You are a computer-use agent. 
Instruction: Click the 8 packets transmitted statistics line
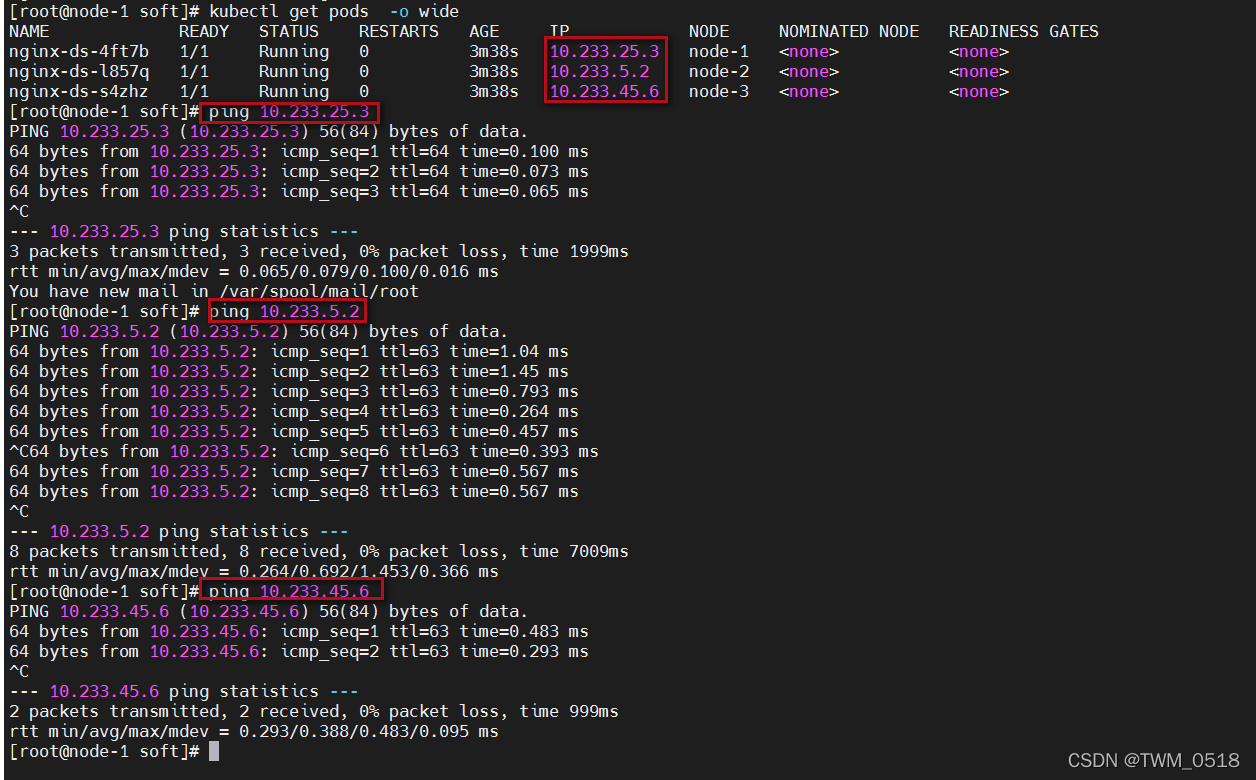click(x=318, y=551)
